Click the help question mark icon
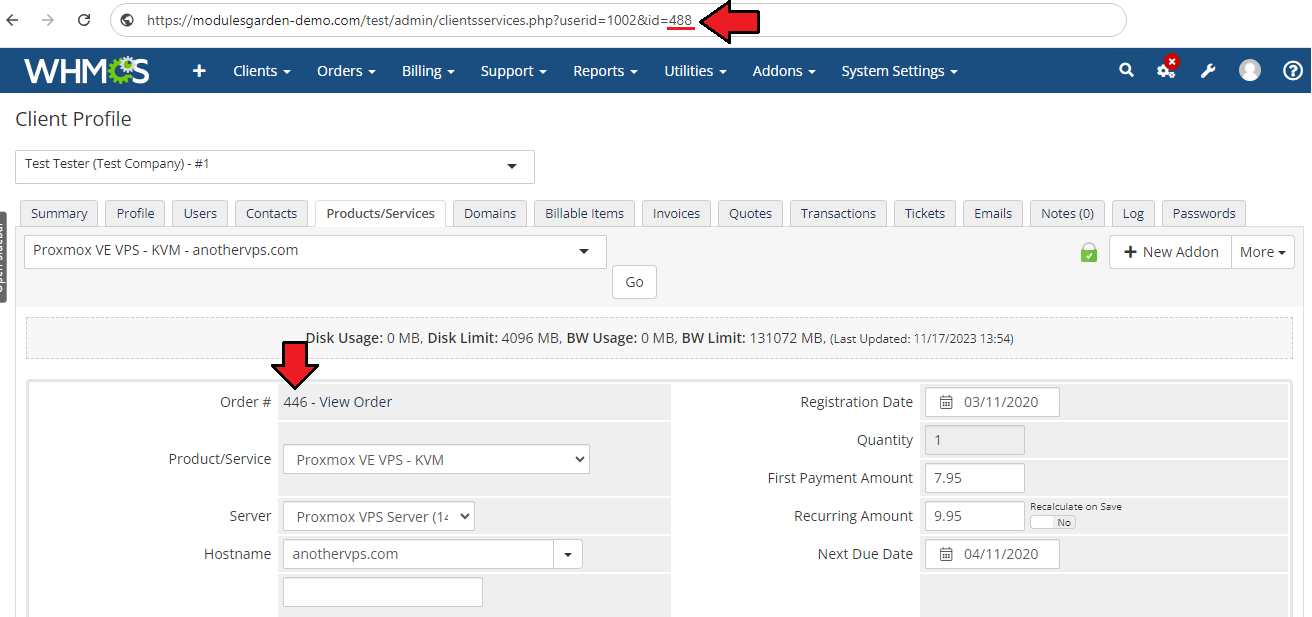This screenshot has height=617, width=1312. [1293, 70]
